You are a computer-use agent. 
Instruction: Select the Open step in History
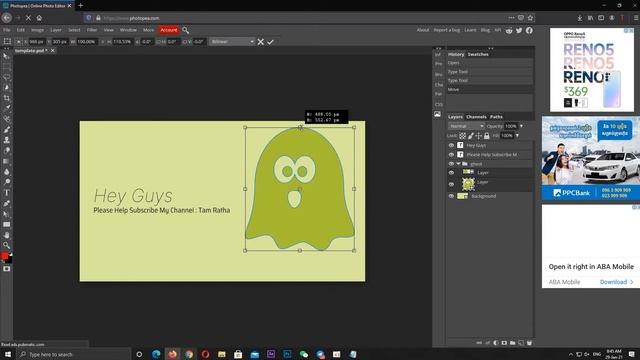tap(490, 63)
